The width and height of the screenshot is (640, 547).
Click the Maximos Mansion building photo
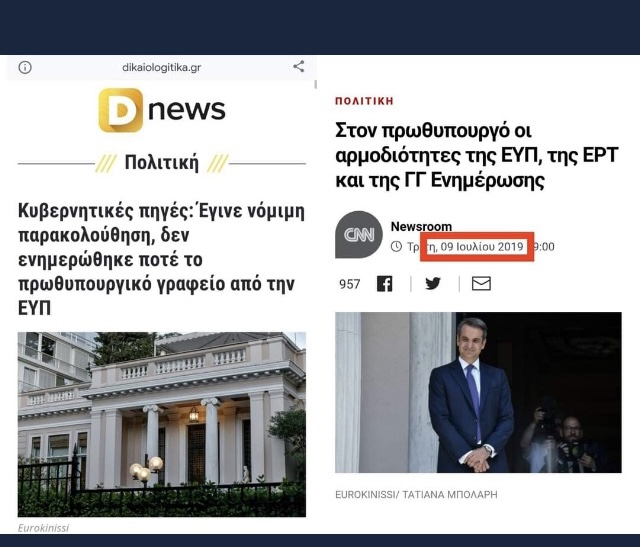point(162,425)
